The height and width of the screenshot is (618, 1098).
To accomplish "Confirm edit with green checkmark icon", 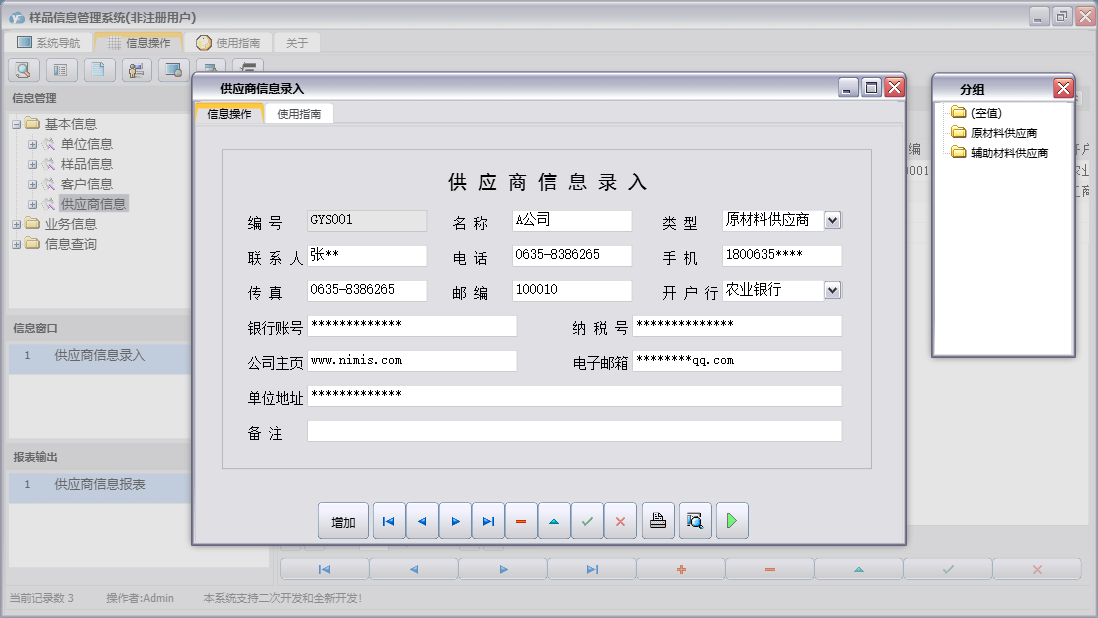I will [587, 521].
